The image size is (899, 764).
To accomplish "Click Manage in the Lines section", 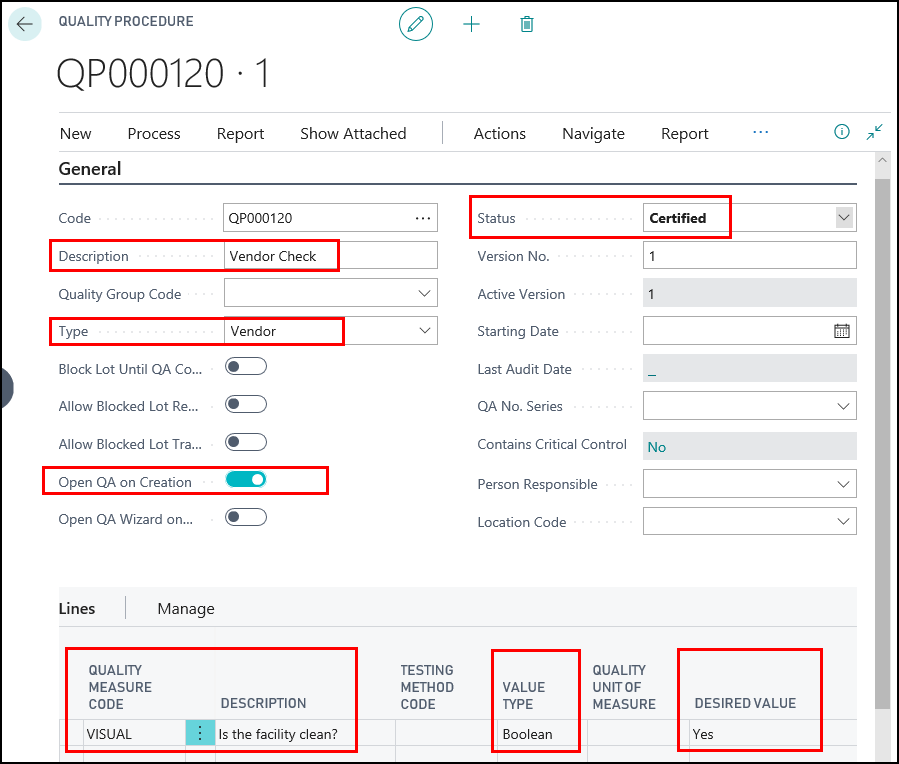I will coord(186,608).
